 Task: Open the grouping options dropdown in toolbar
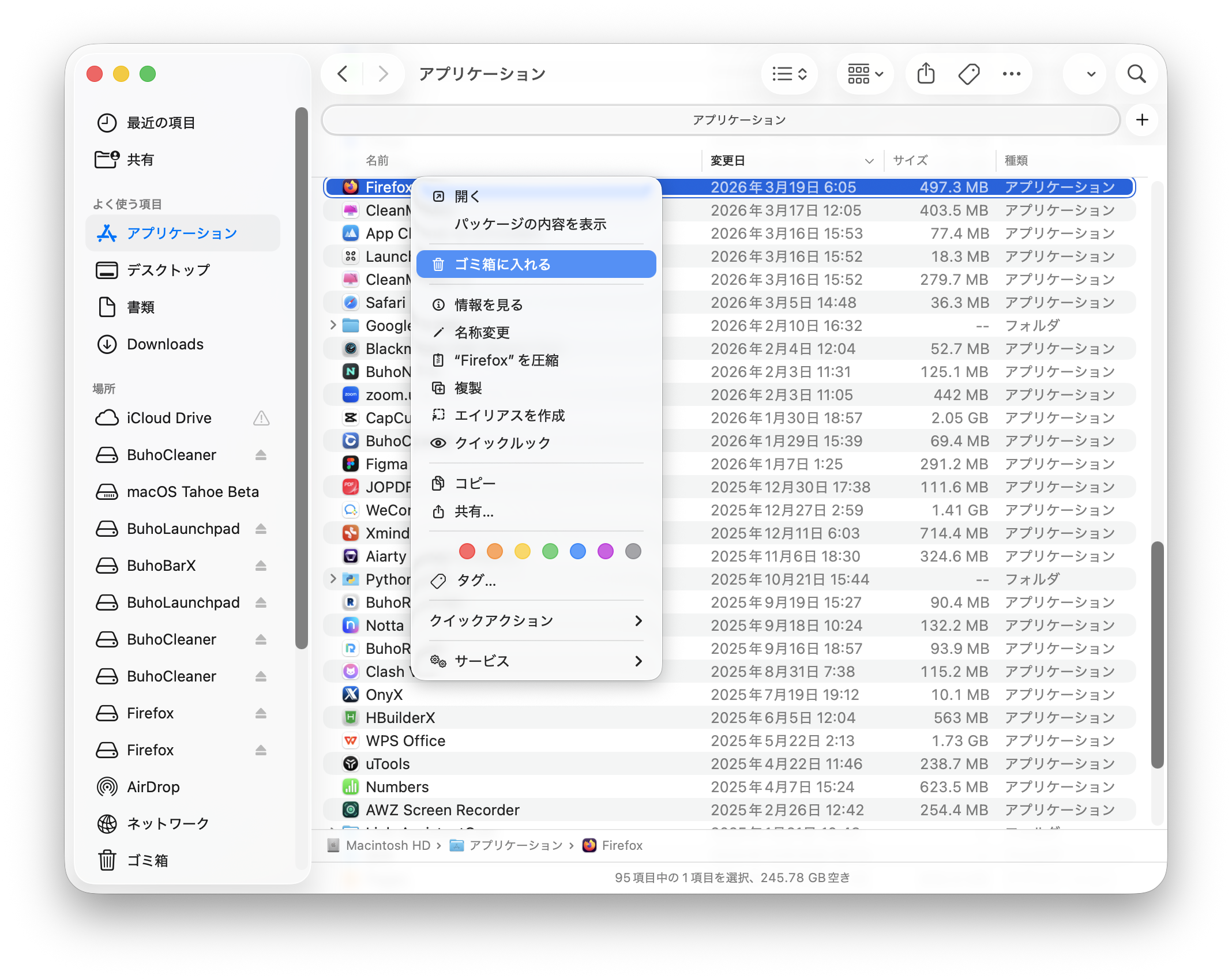pyautogui.click(x=865, y=74)
